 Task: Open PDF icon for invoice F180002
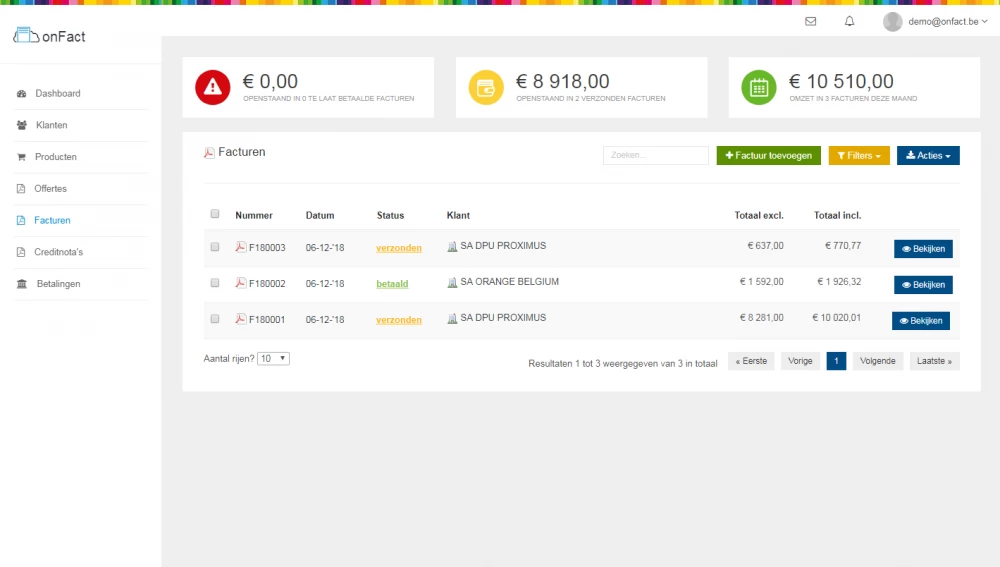[x=241, y=283]
